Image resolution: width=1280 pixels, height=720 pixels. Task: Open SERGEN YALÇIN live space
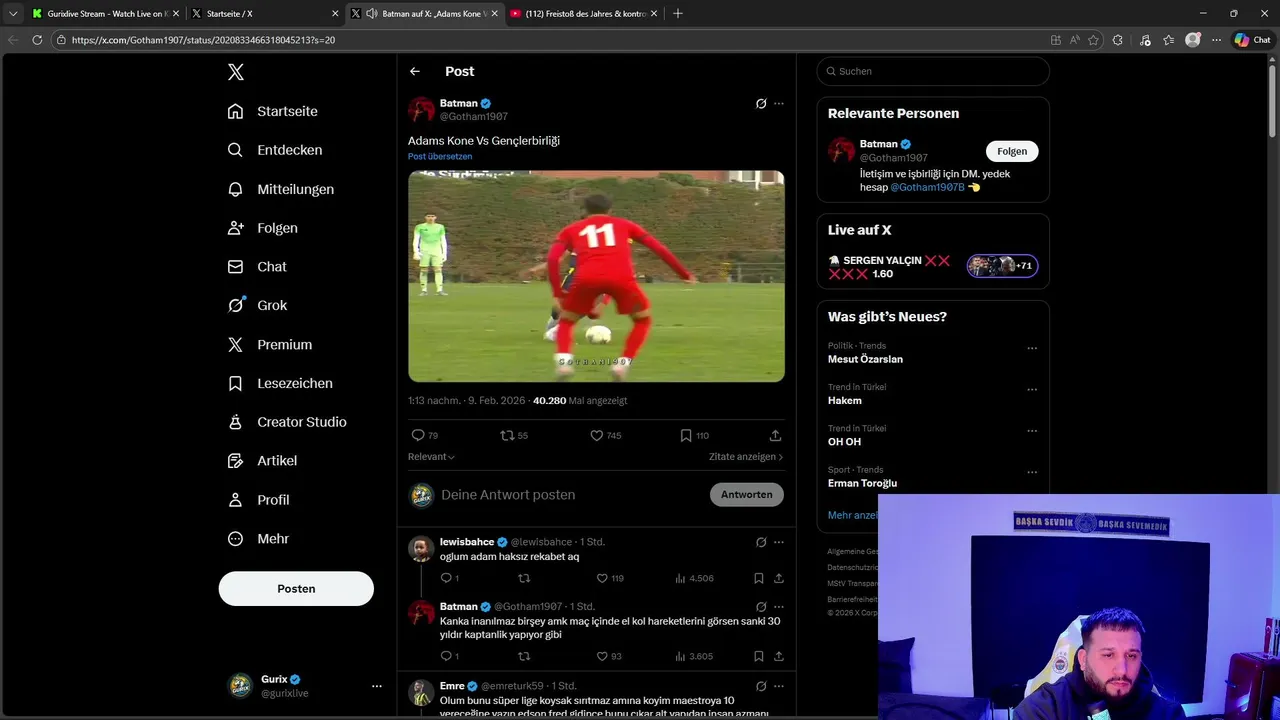click(933, 266)
